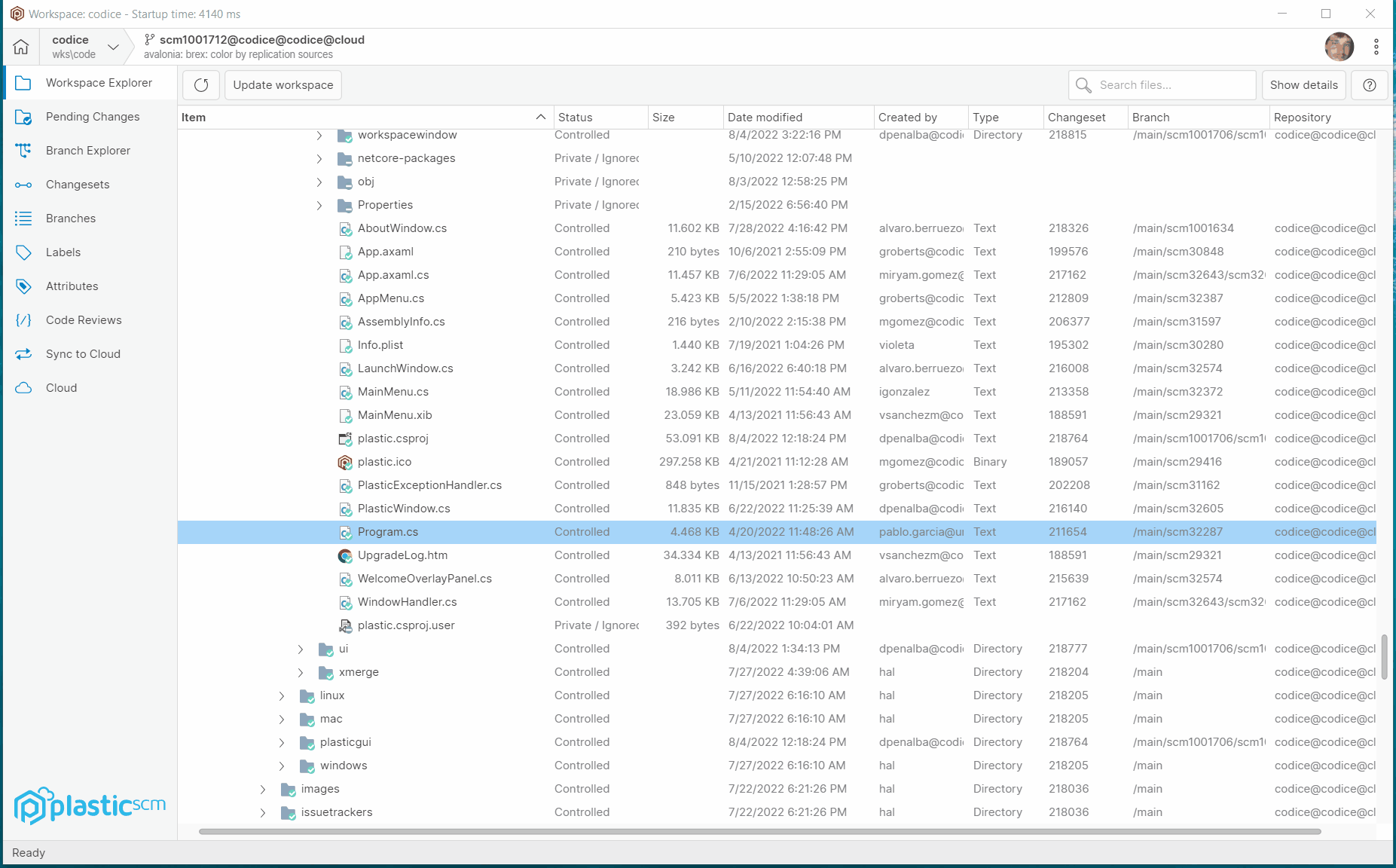Select Sync to Cloud
This screenshot has height=868, width=1396.
point(83,353)
